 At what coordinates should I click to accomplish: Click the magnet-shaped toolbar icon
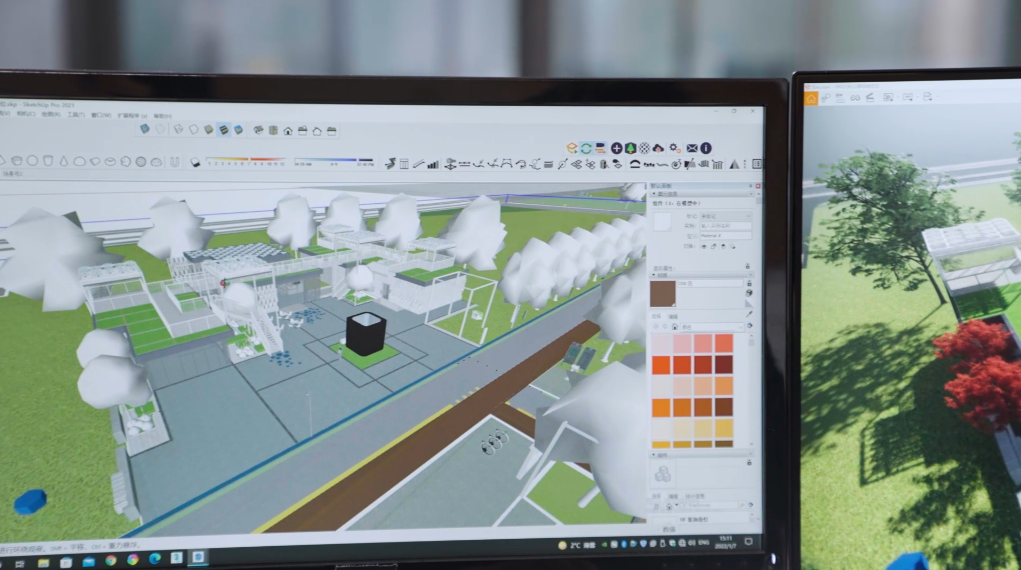pyautogui.click(x=175, y=162)
